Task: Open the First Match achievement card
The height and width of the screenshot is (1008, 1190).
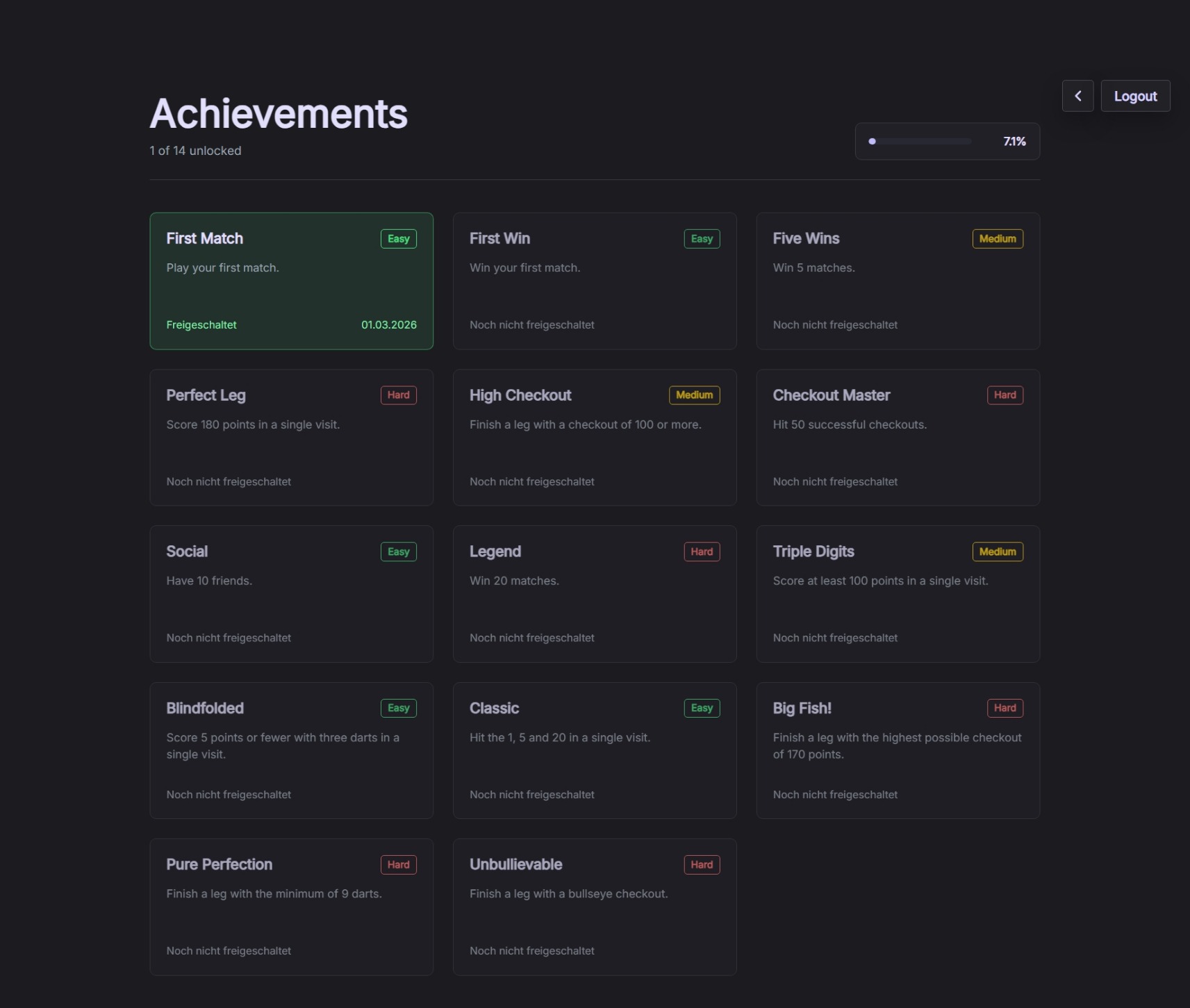Action: coord(292,281)
